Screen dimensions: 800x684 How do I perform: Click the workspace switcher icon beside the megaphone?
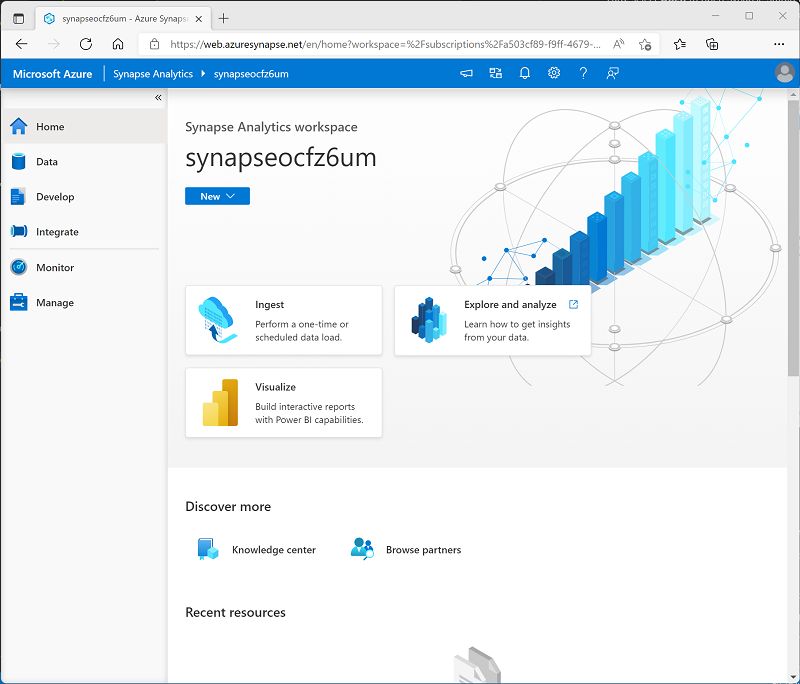(x=495, y=73)
